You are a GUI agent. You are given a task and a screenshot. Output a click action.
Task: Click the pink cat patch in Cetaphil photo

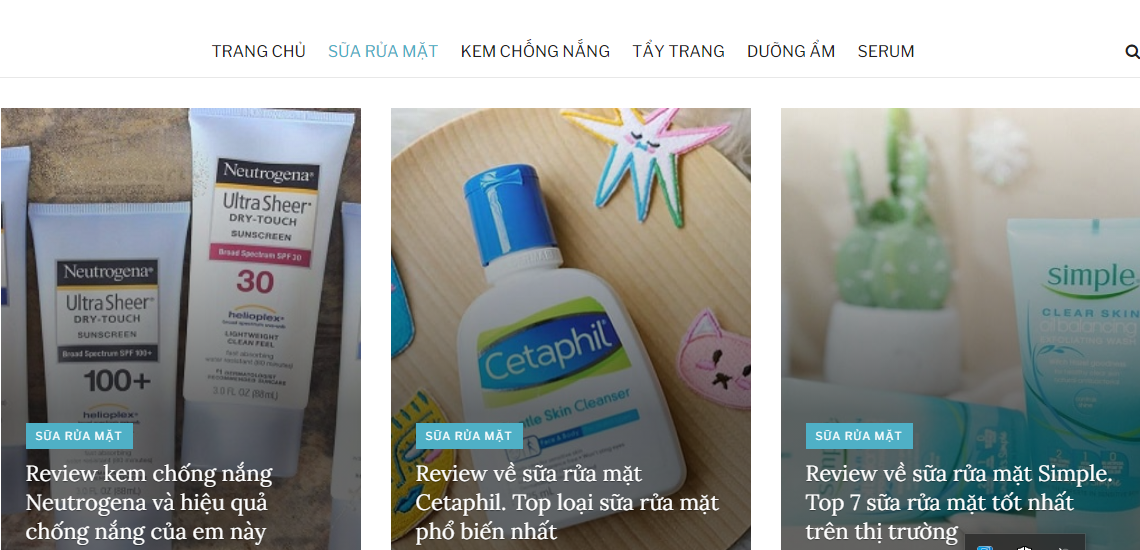click(x=714, y=359)
